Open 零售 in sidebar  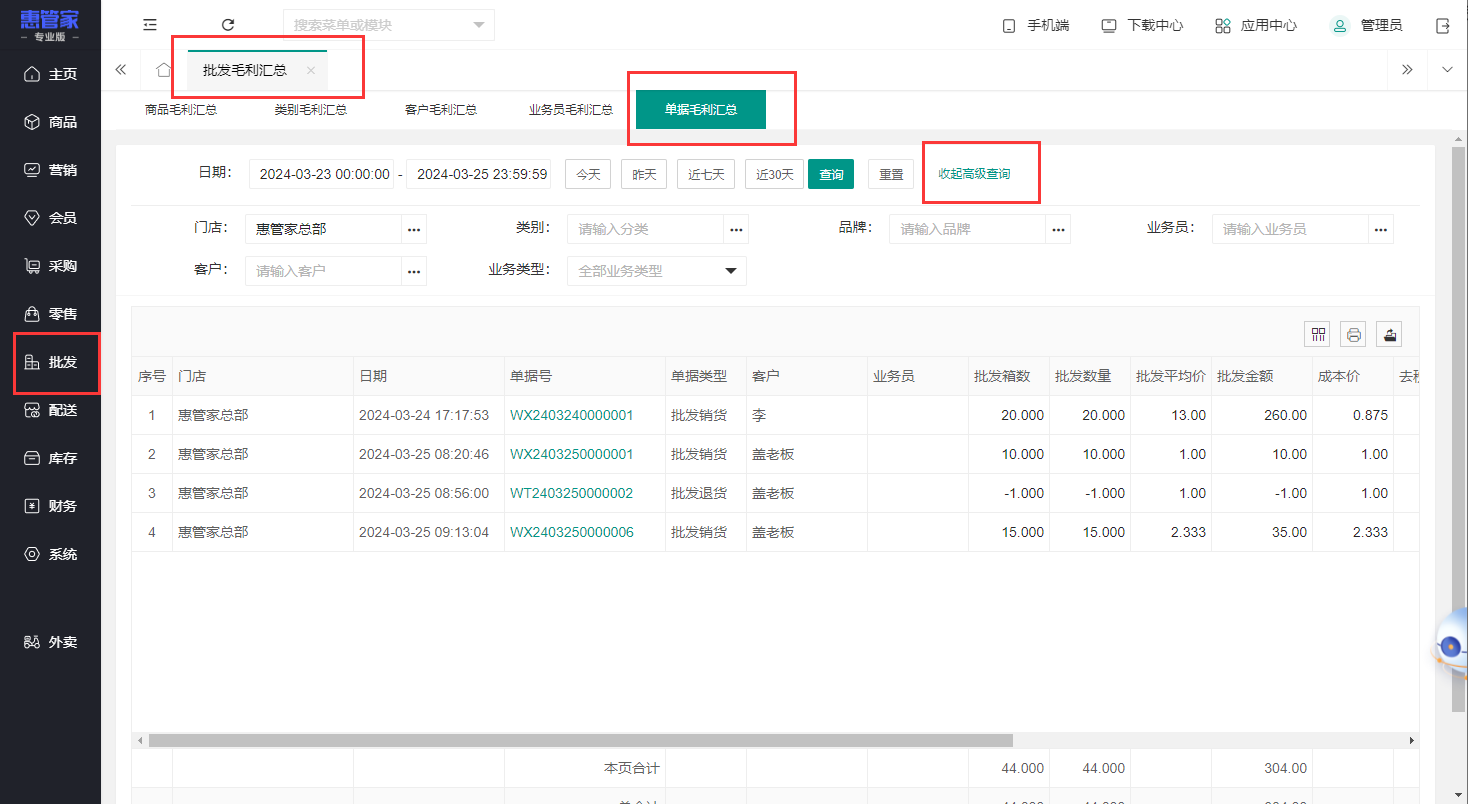pyautogui.click(x=50, y=314)
